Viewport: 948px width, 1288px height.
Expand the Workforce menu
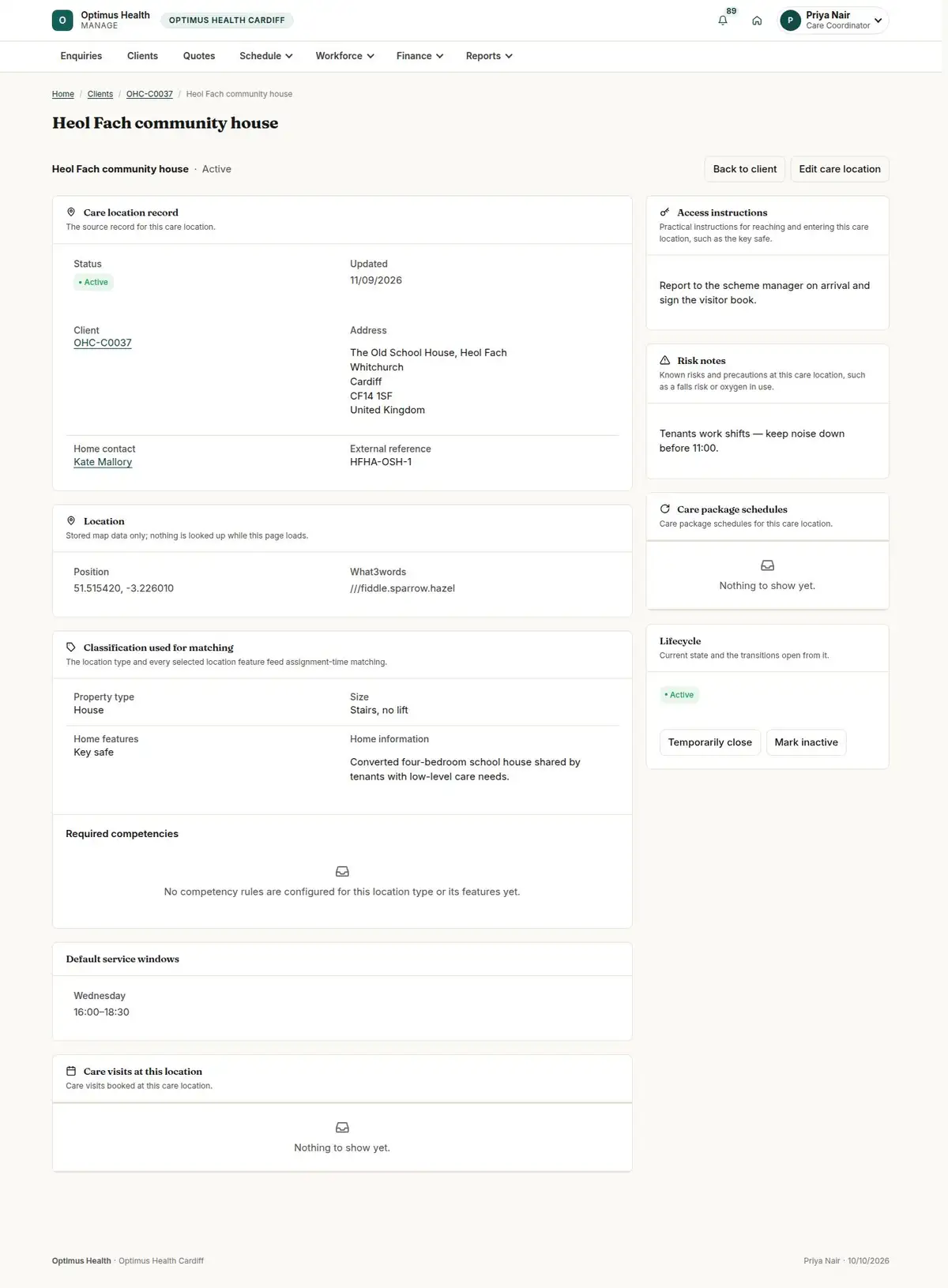click(344, 56)
